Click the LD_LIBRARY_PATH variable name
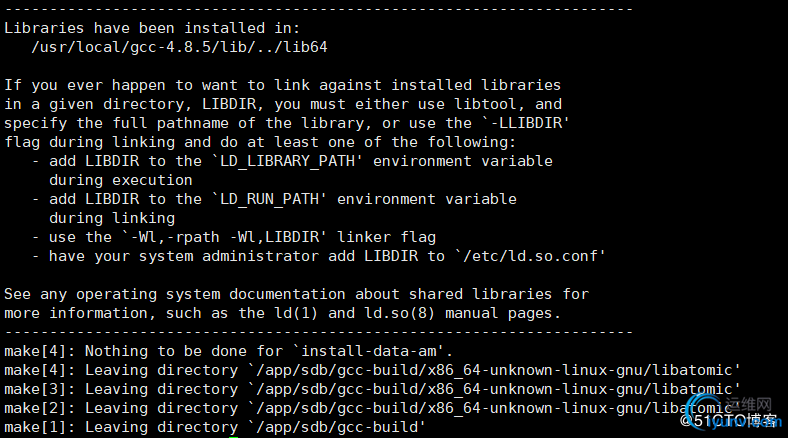 point(287,161)
